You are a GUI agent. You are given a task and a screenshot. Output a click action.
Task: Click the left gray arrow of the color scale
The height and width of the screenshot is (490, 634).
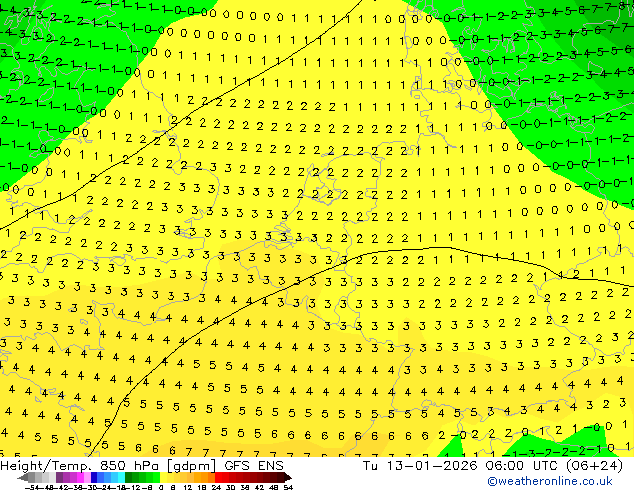click(23, 478)
